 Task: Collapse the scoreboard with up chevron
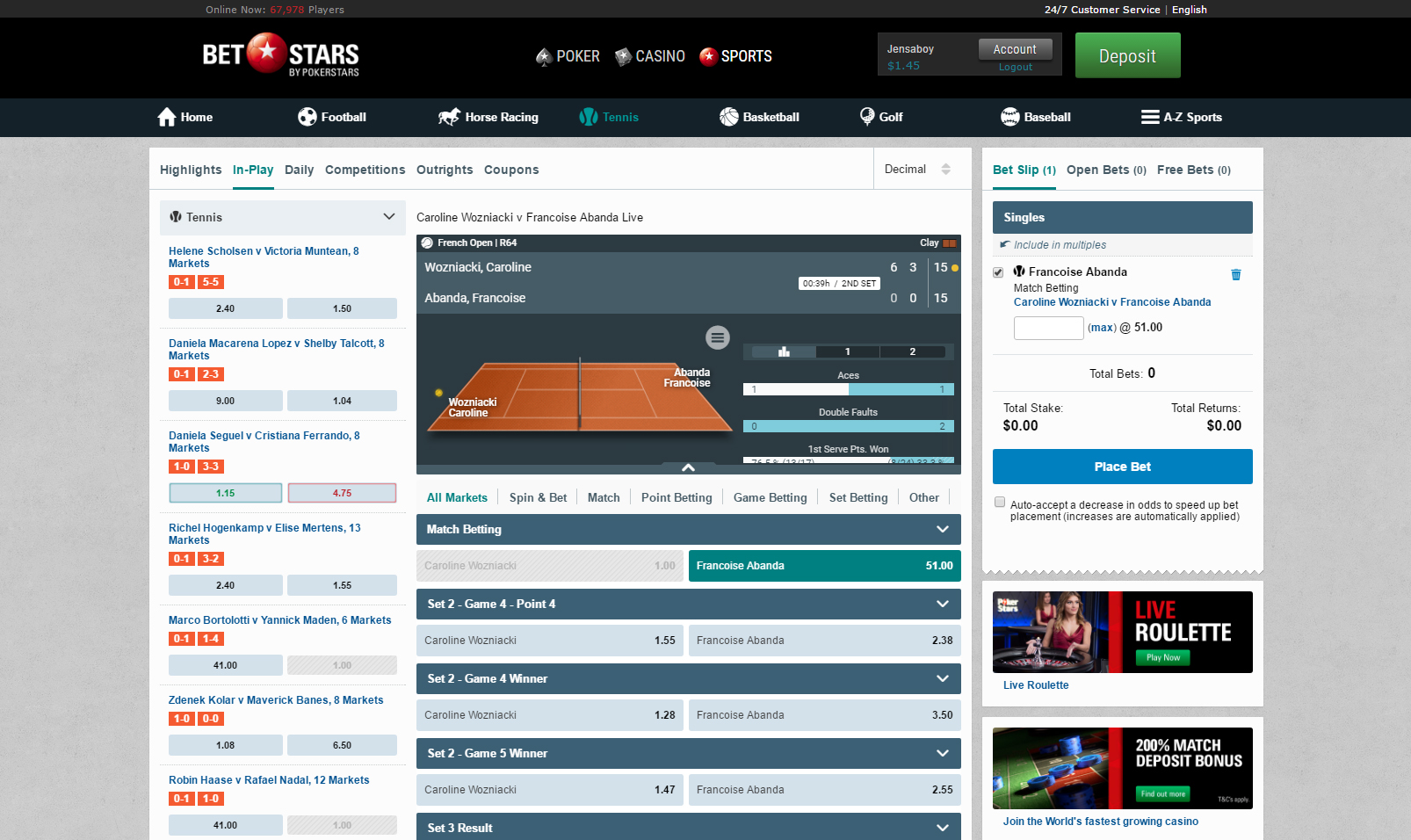688,467
